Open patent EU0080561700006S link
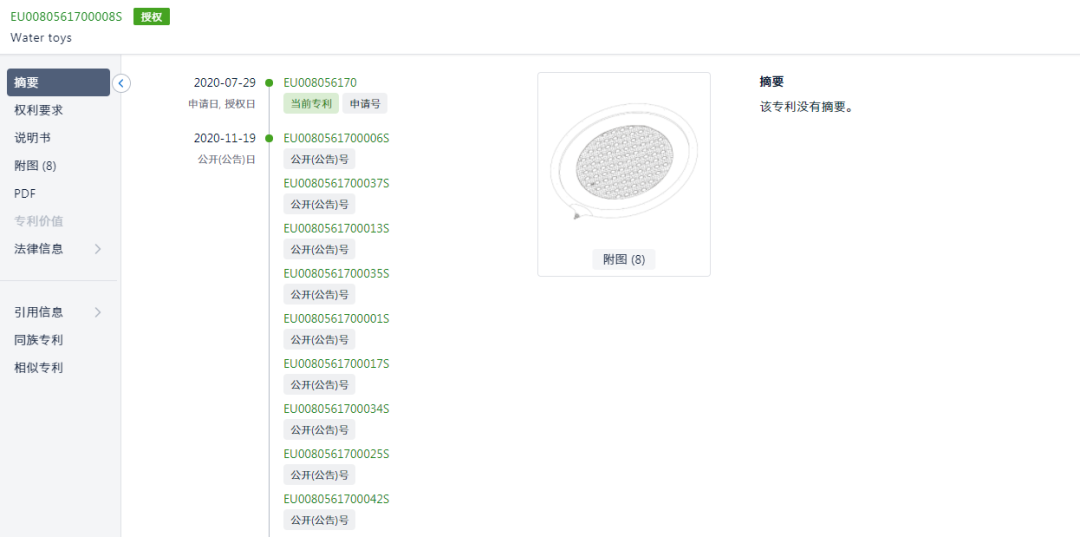The width and height of the screenshot is (1080, 537). (336, 138)
